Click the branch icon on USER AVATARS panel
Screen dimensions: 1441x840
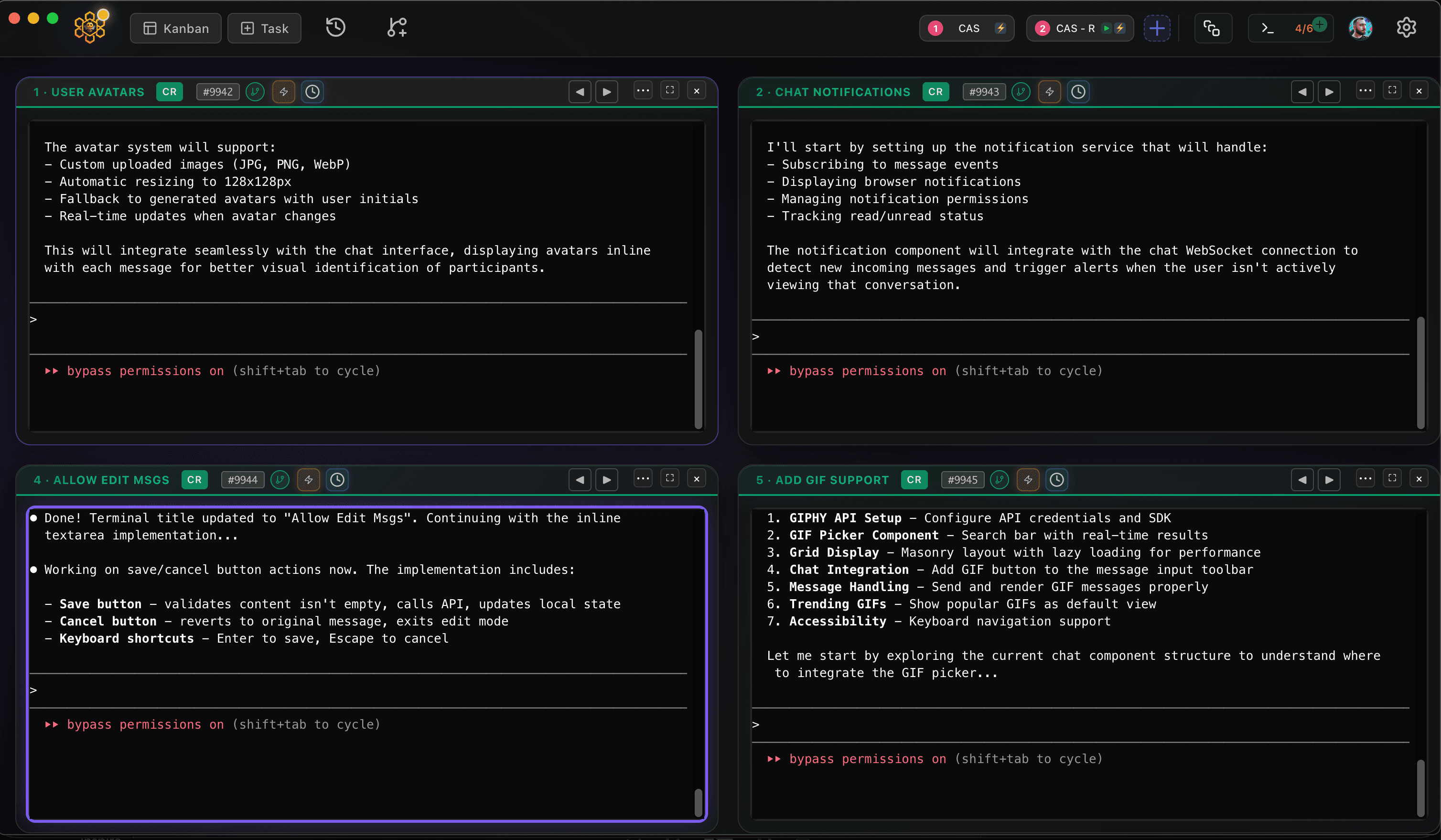pos(255,91)
